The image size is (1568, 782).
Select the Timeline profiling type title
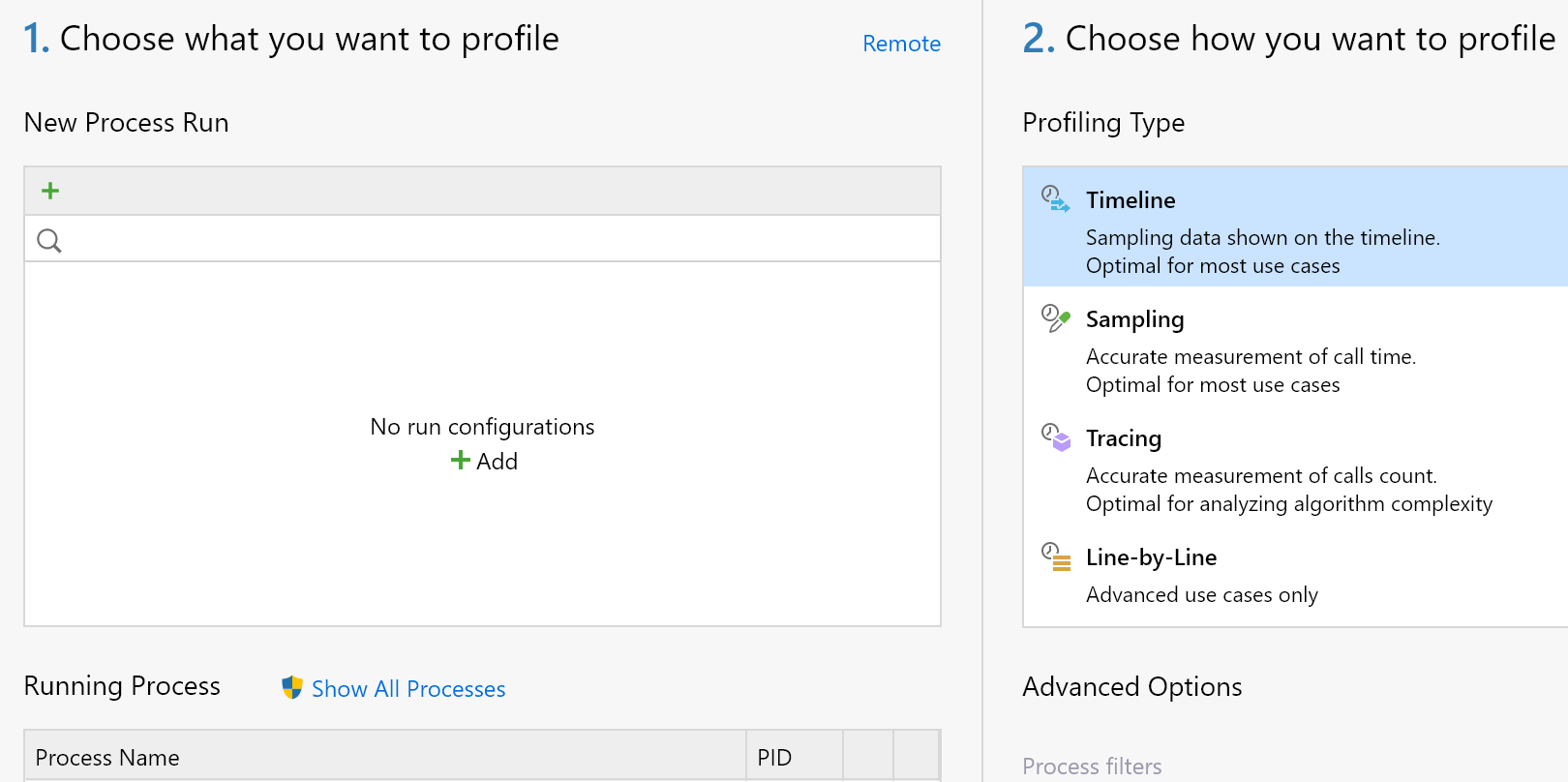1131,200
